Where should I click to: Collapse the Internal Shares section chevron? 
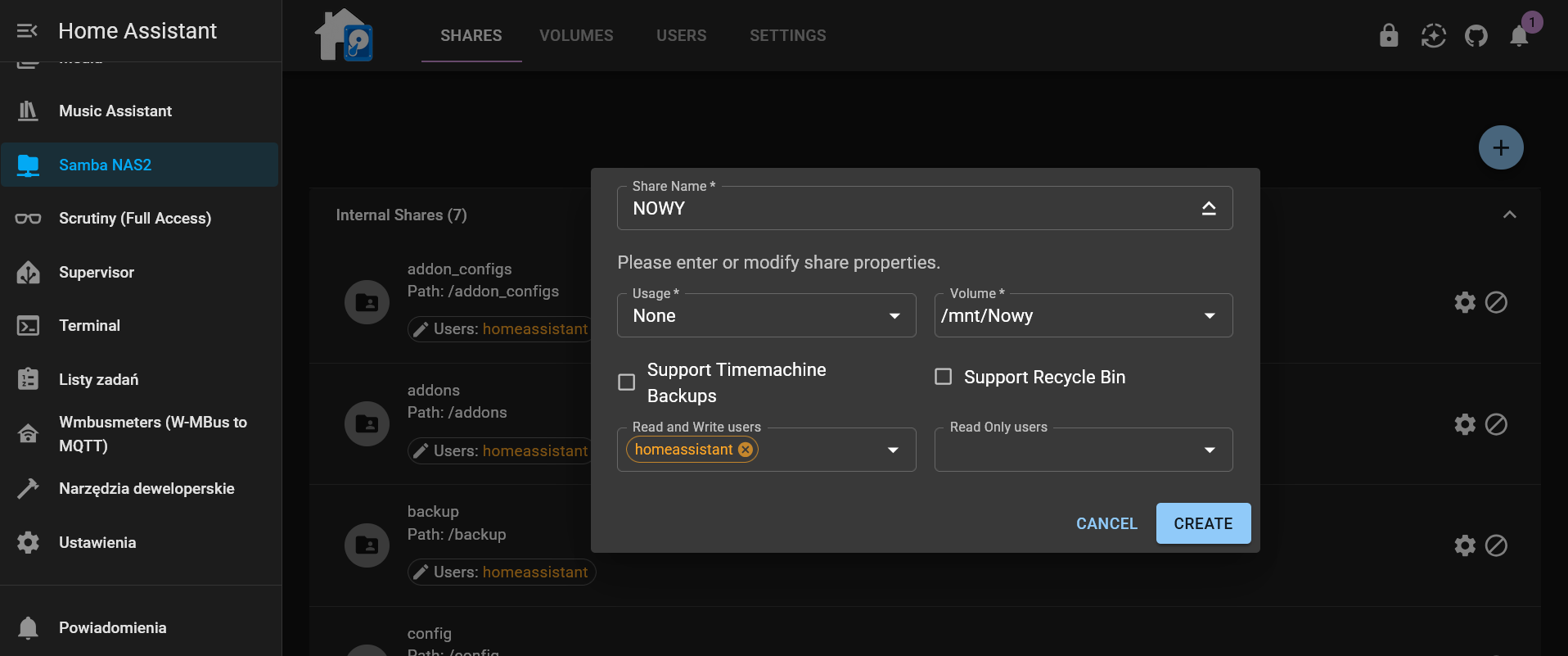pyautogui.click(x=1510, y=215)
